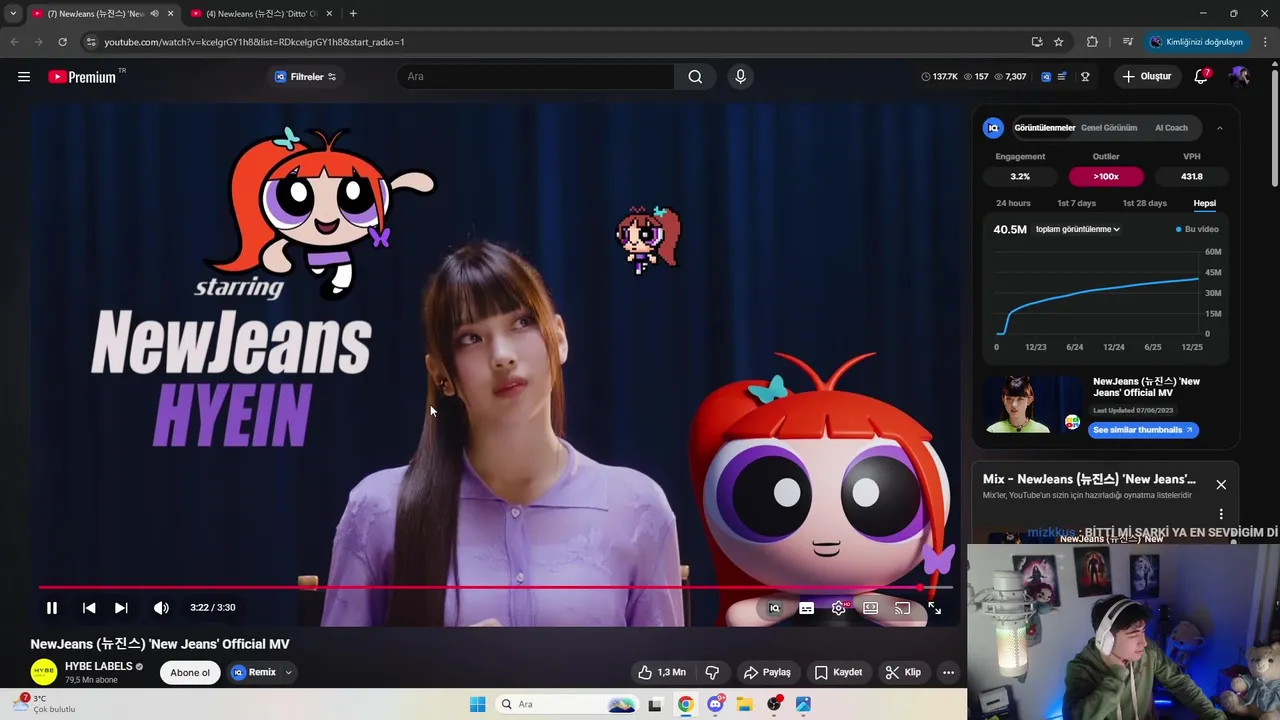Collapse the vidIQ panel with chevron
This screenshot has height=720, width=1280.
coord(1220,128)
